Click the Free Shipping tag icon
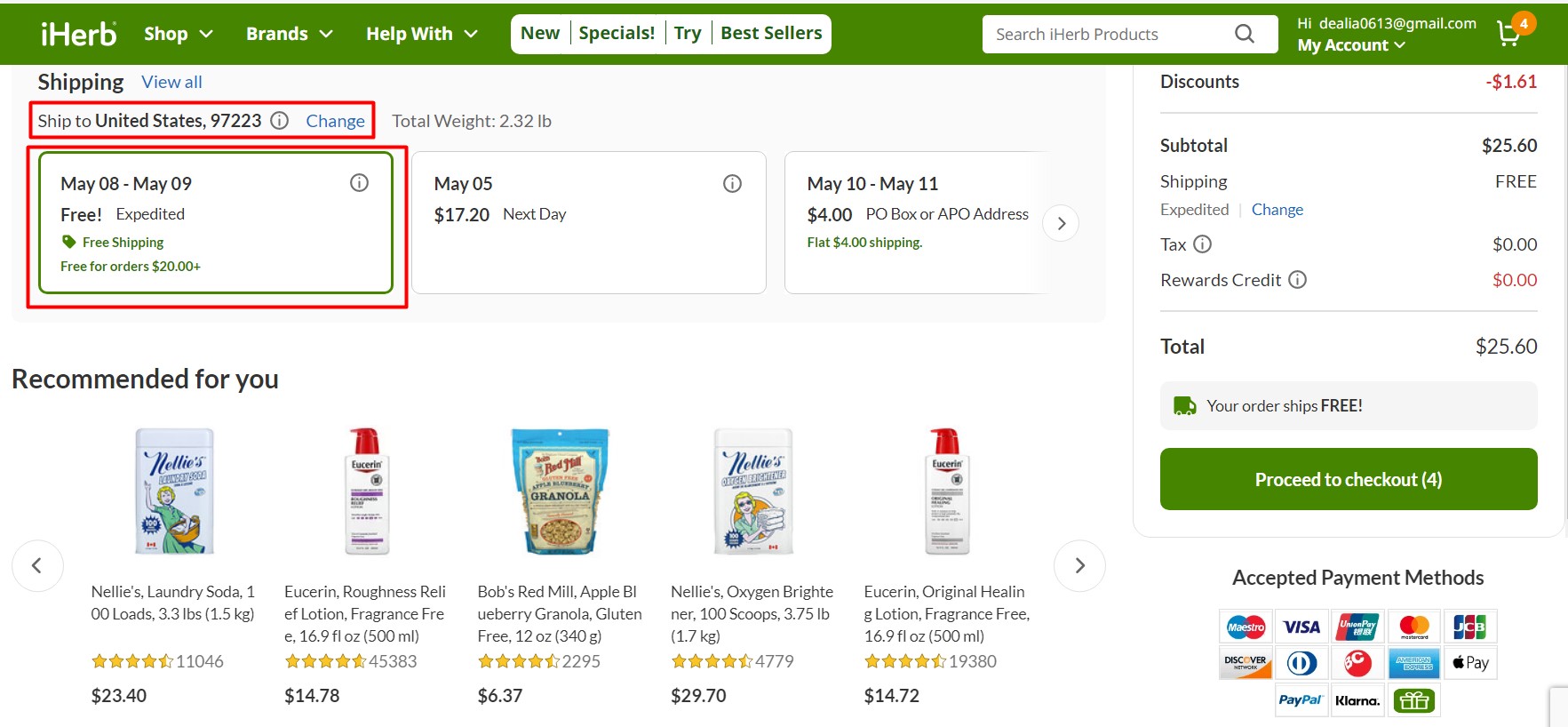Viewport: 1568px width, 727px height. click(x=69, y=242)
